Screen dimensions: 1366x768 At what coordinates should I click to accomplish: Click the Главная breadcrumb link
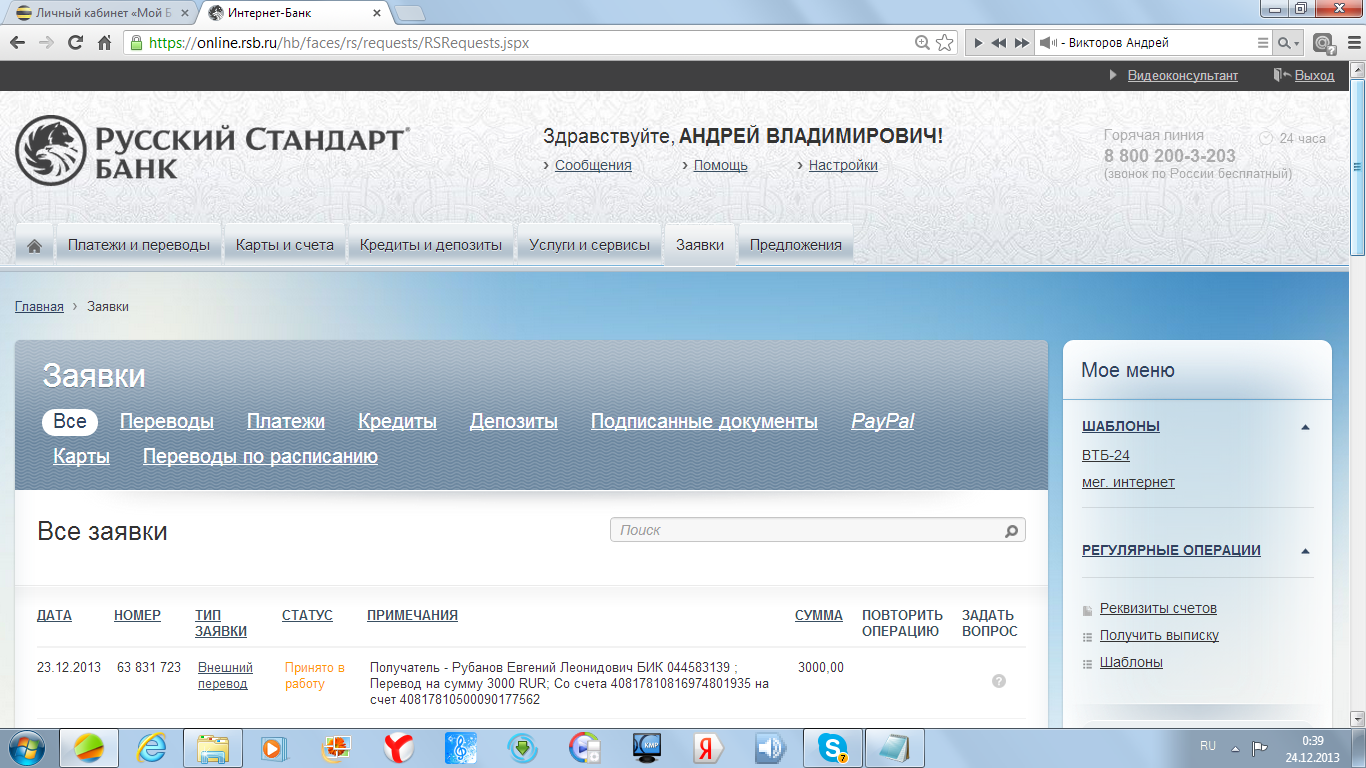pos(39,306)
